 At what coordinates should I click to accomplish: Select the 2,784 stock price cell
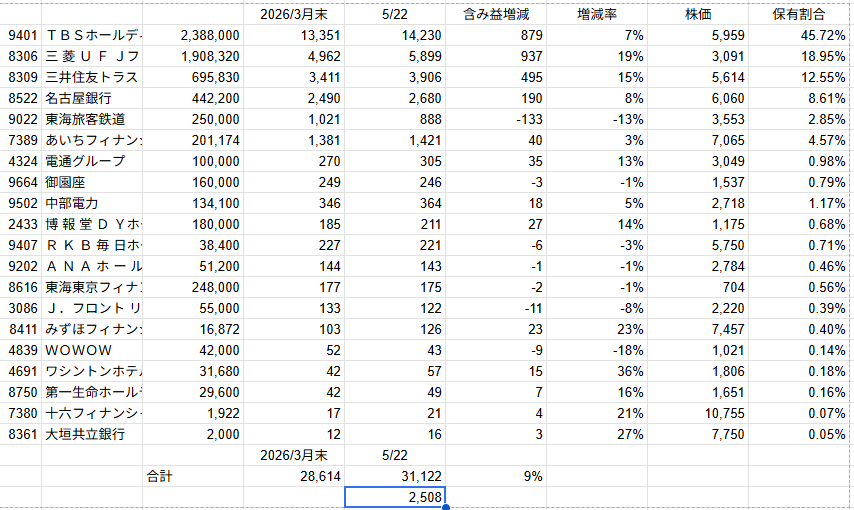click(x=698, y=266)
